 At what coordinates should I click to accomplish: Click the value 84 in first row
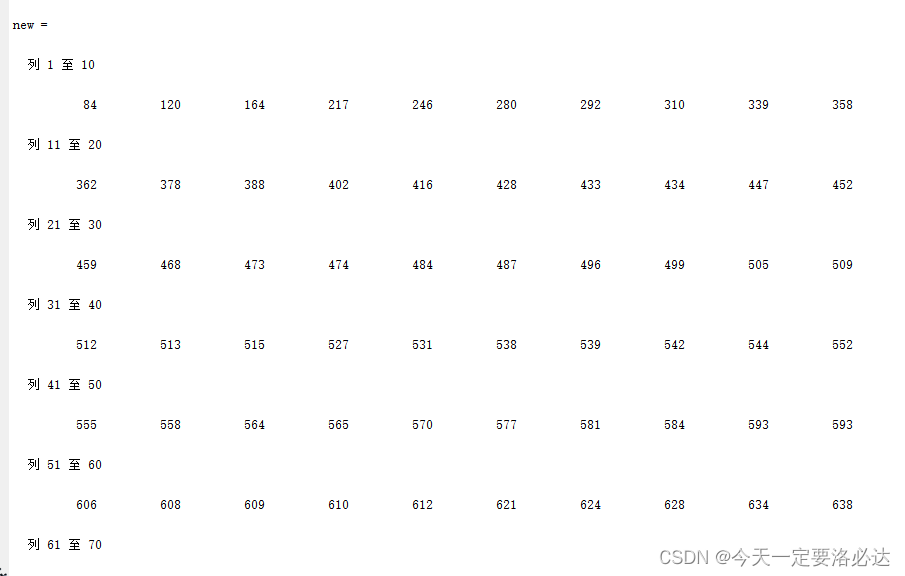90,105
